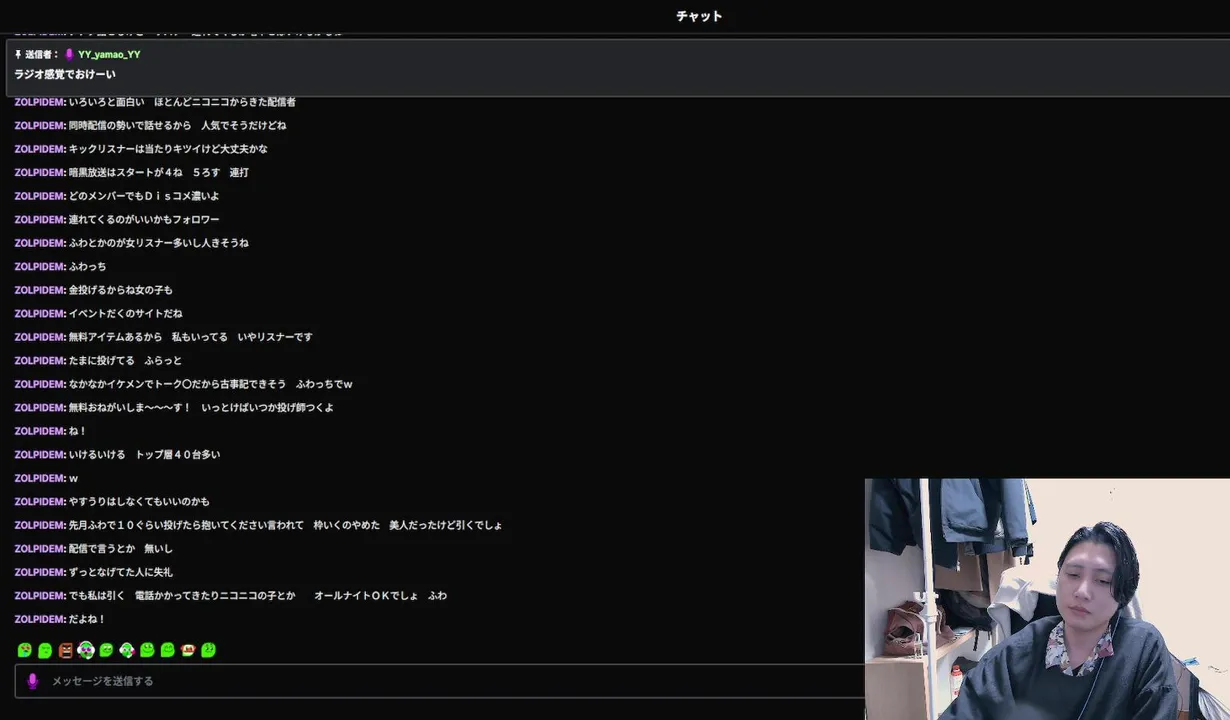Screen dimensions: 1230x720
Task: Click message 無料おねがいしま〜〜〜す！
Action: pyautogui.click(x=202, y=407)
